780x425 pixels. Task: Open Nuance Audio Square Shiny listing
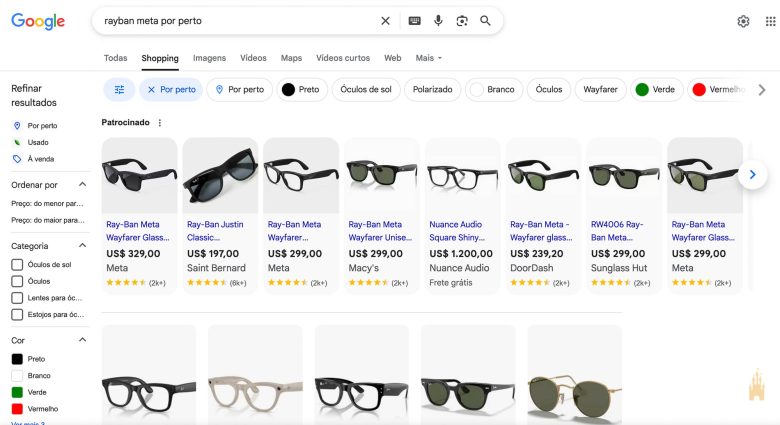pos(462,214)
